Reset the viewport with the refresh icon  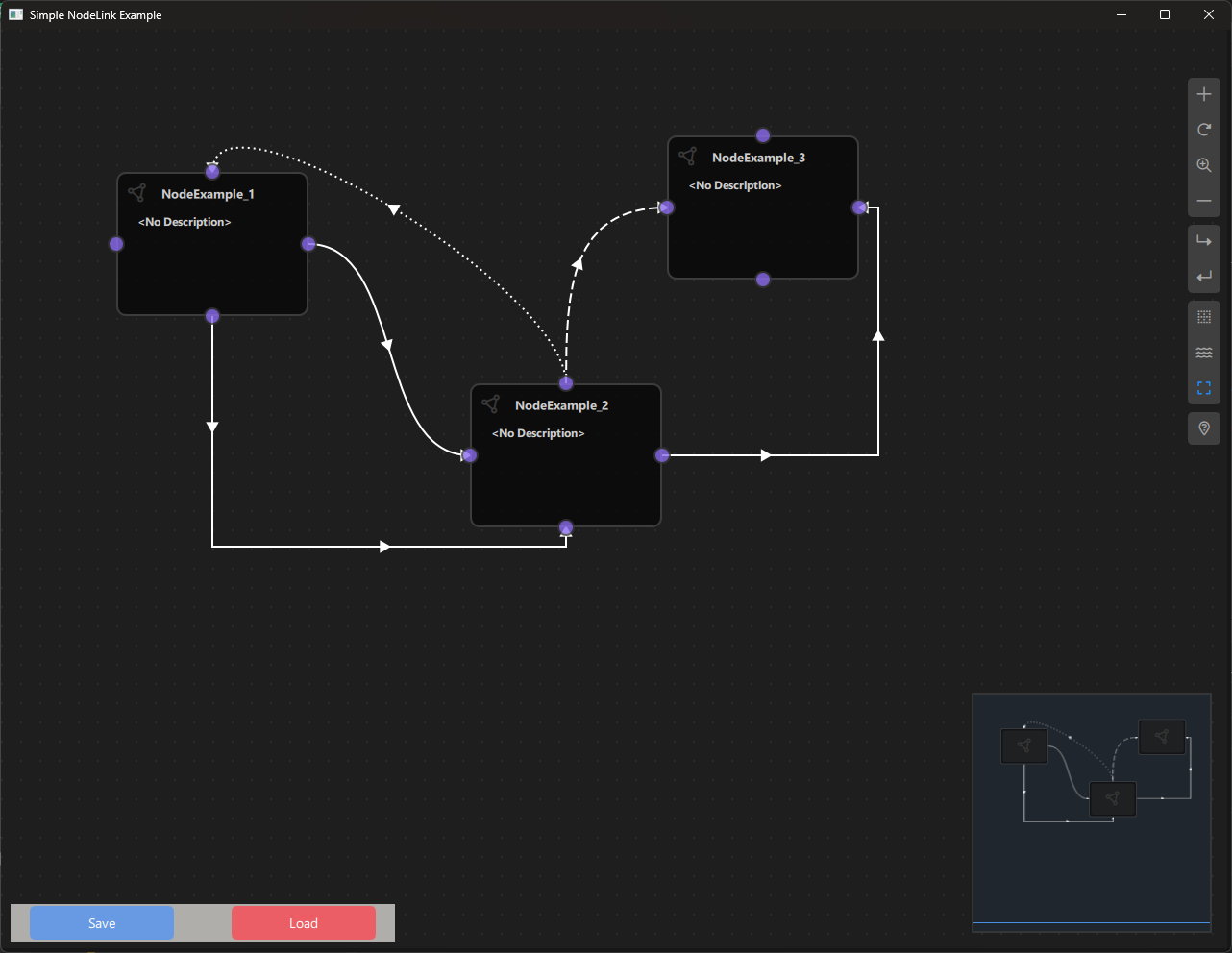[1204, 129]
